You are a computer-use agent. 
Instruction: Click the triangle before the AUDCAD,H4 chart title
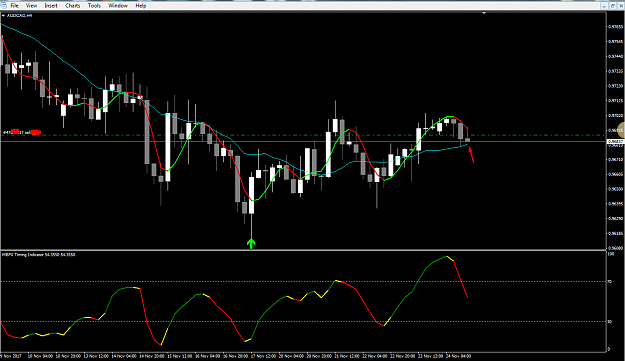[4, 16]
